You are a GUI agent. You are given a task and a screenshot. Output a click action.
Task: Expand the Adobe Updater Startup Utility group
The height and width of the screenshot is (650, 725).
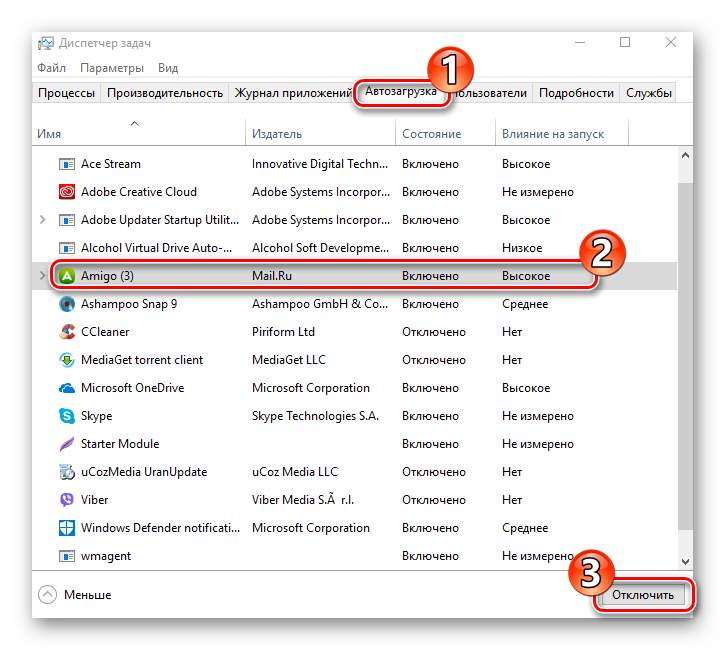(x=43, y=220)
